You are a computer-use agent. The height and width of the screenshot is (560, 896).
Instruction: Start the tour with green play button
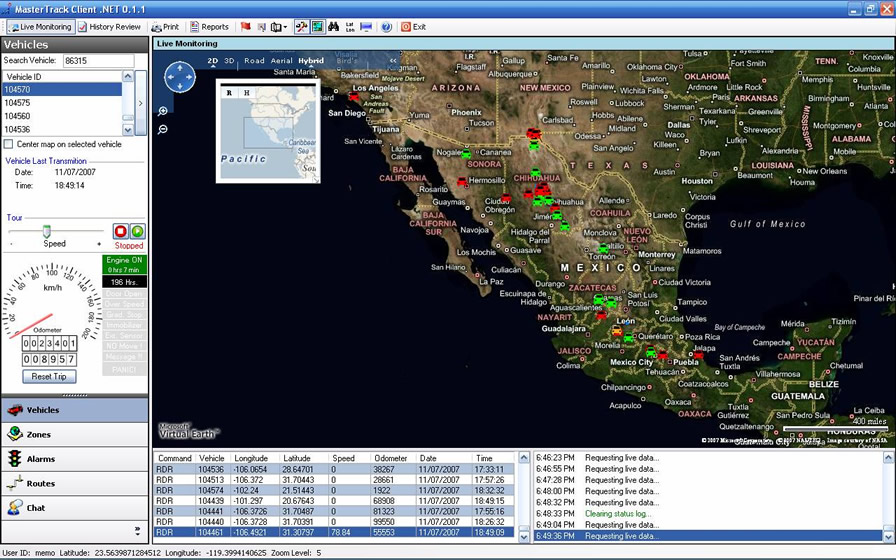pos(138,231)
